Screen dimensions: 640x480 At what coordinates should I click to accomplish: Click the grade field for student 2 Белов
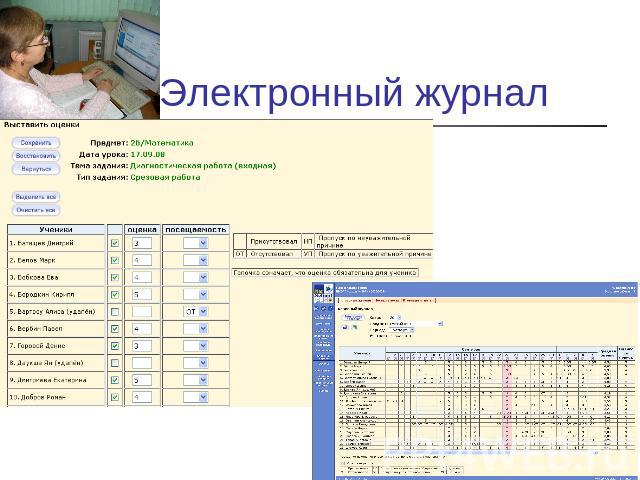(142, 260)
